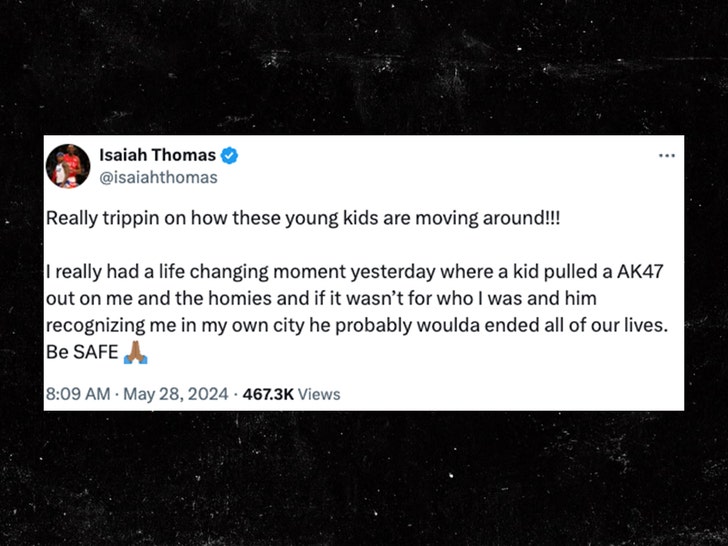
Task: Click the 467.3K view count number
Action: click(266, 394)
